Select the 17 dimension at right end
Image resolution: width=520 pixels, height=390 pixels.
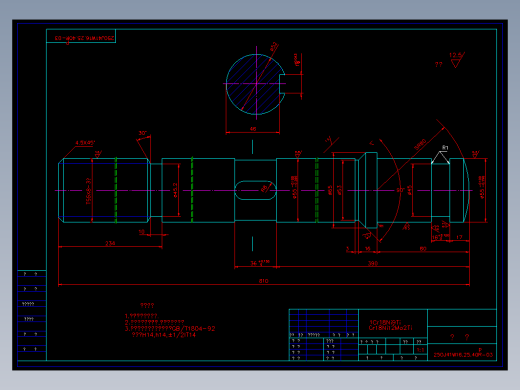[x=459, y=237]
